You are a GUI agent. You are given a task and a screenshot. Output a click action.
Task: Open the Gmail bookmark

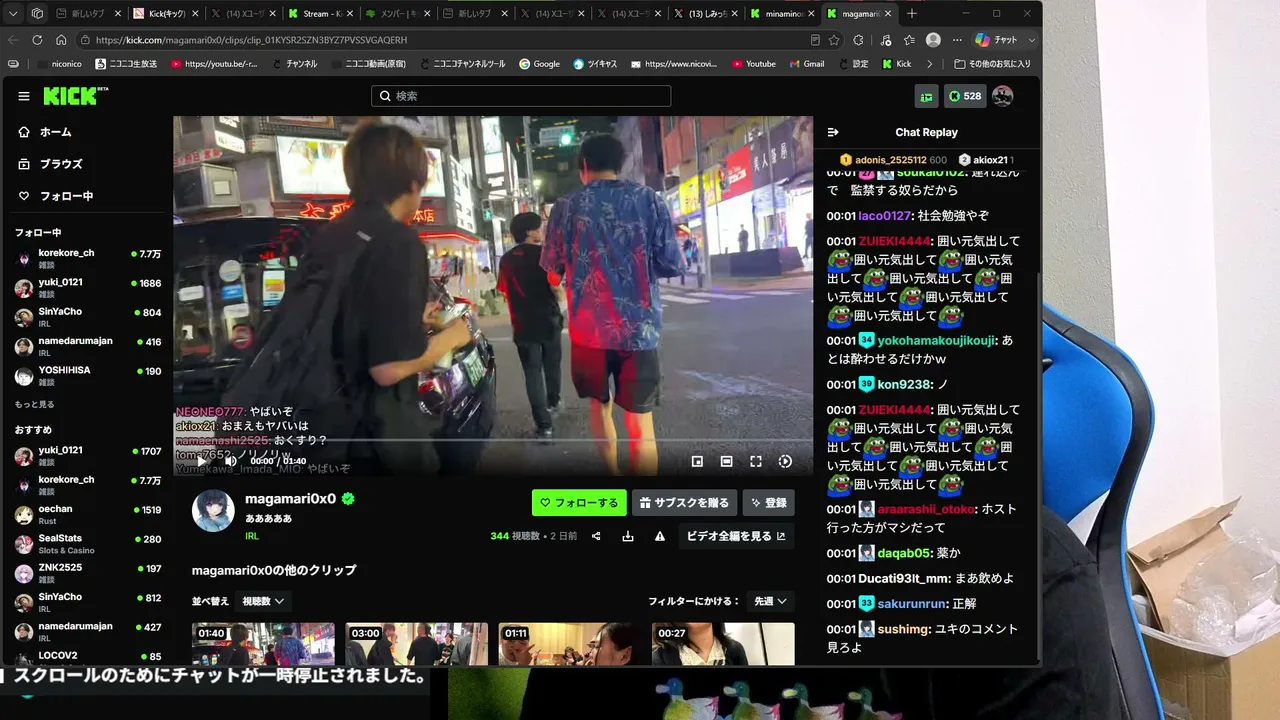click(806, 64)
